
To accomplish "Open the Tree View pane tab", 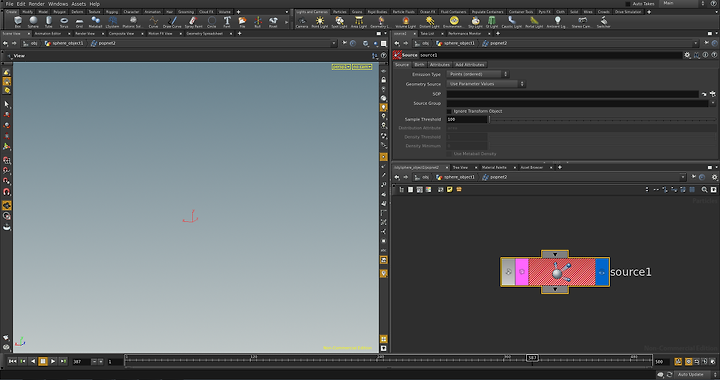I will click(x=460, y=168).
